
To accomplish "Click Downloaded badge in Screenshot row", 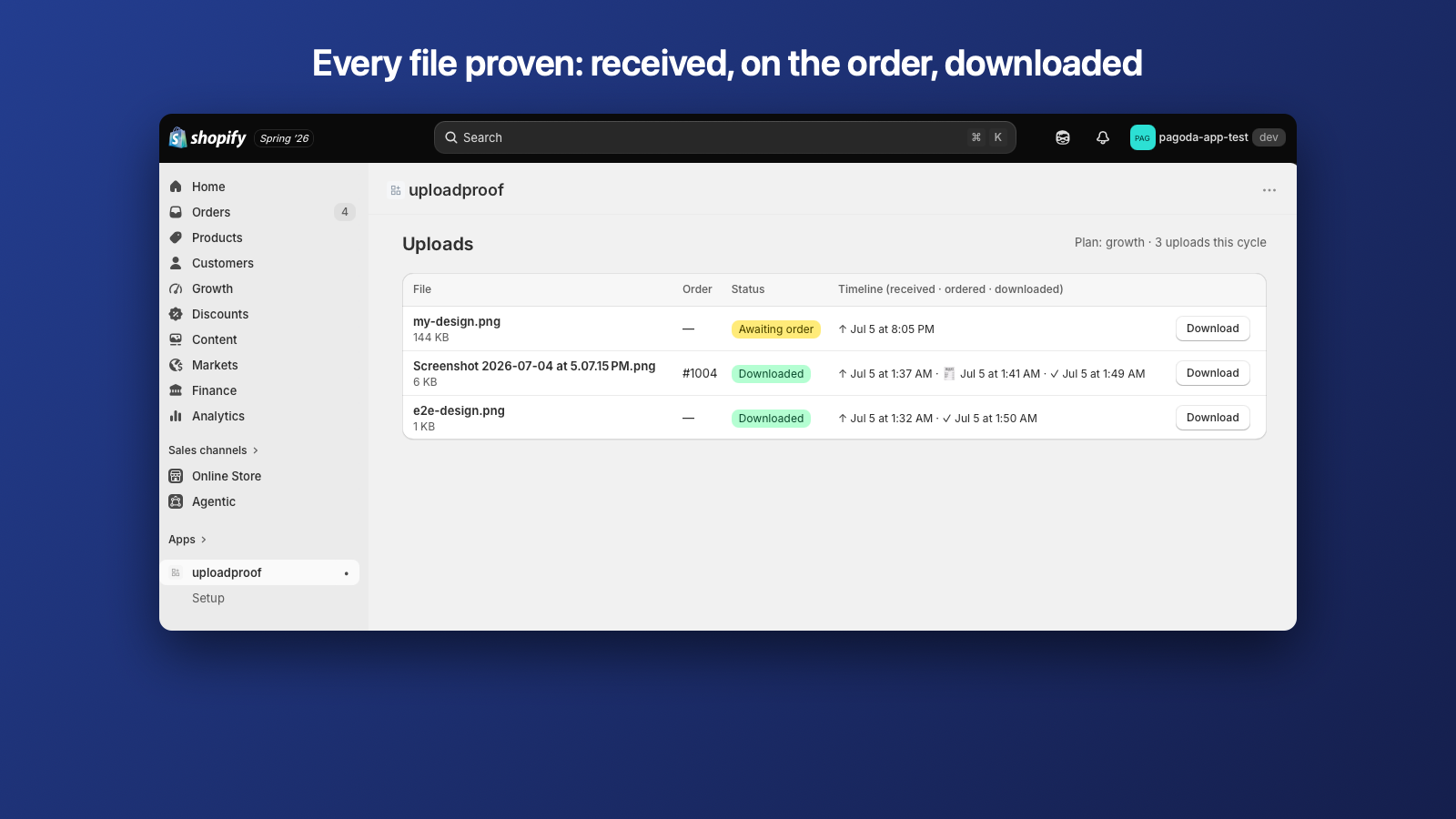I will coord(771,374).
